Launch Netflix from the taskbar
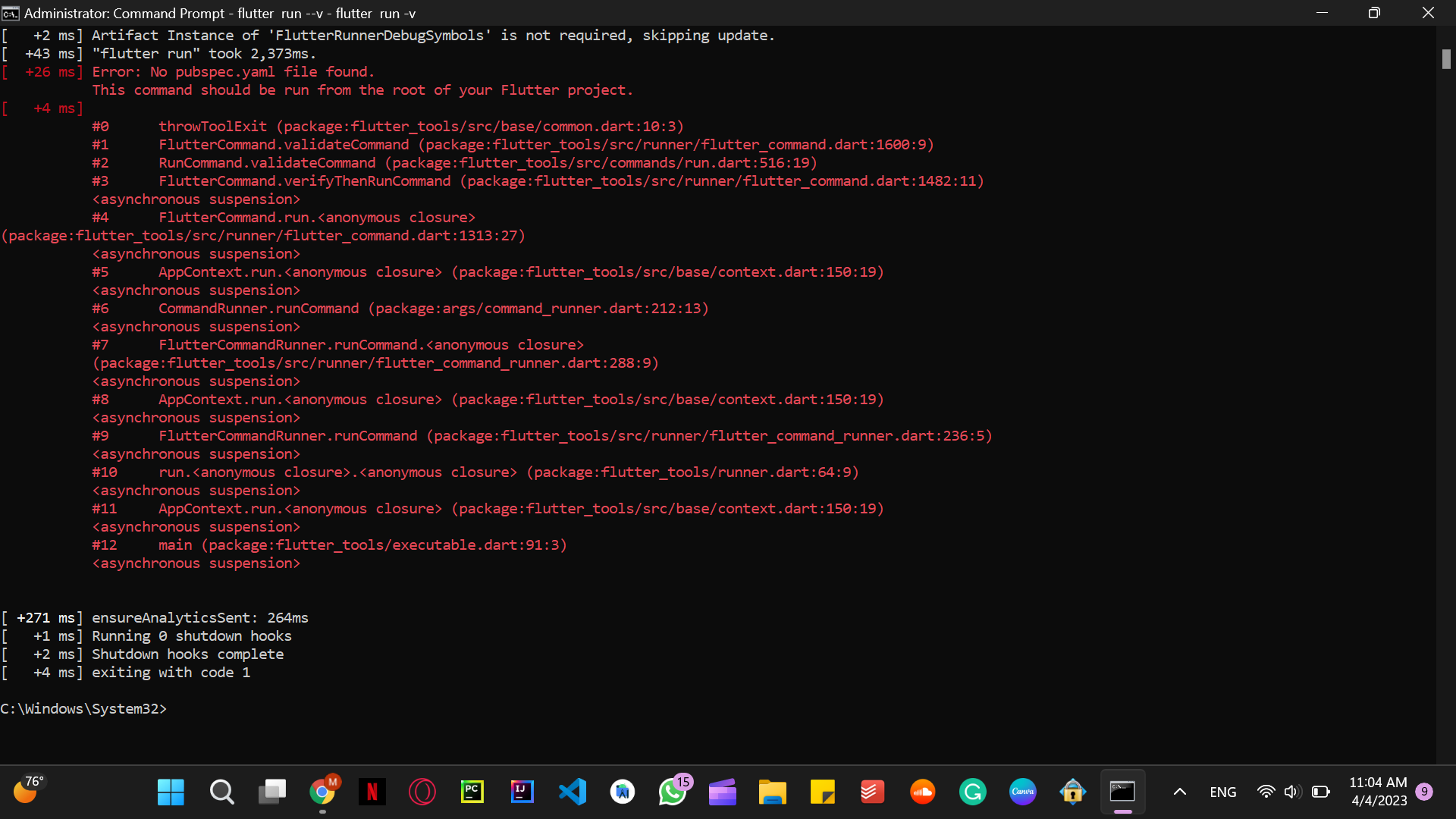This screenshot has height=819, width=1456. click(x=372, y=791)
